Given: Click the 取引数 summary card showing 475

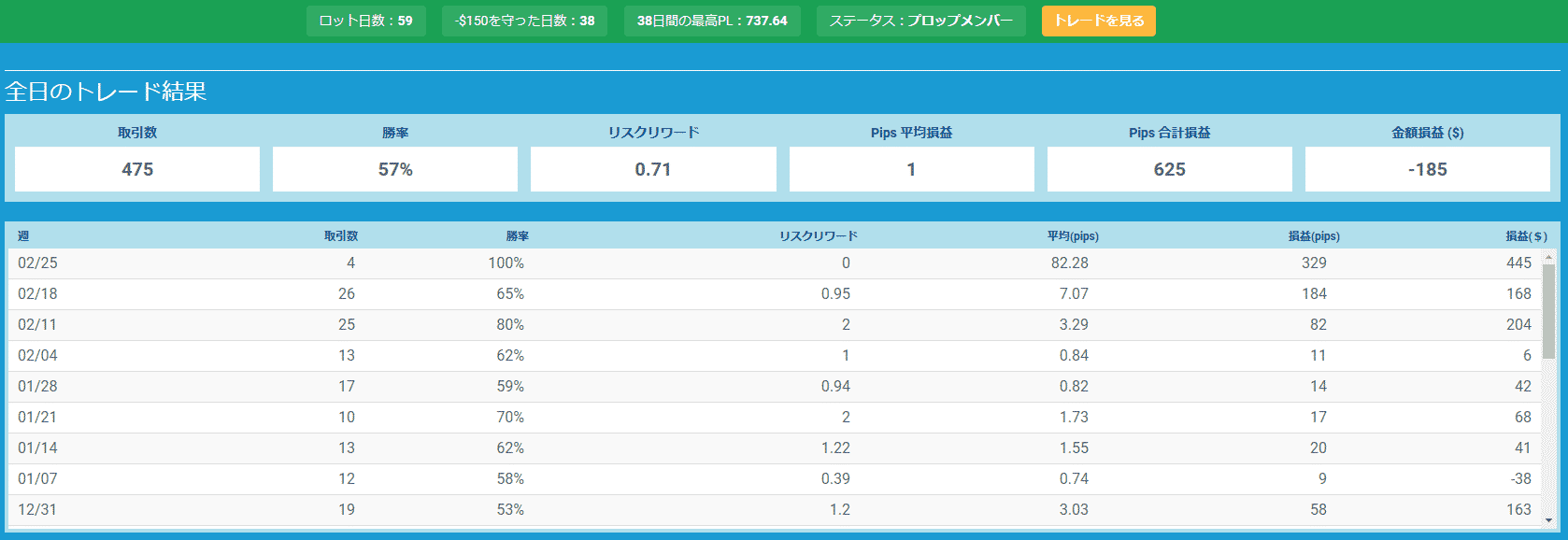Looking at the screenshot, I should [x=137, y=169].
